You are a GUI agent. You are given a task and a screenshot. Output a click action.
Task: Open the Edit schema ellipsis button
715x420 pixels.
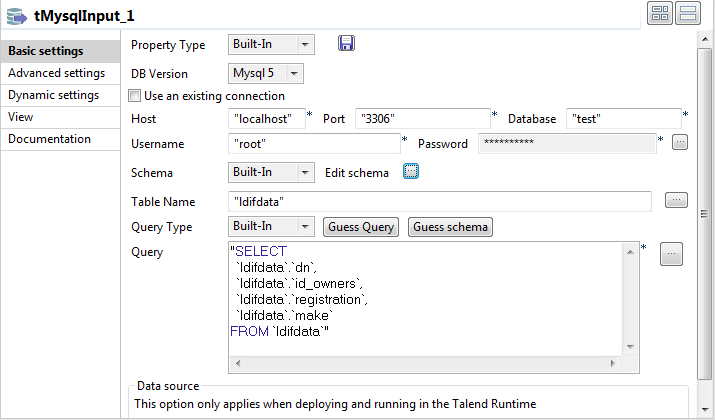[410, 172]
